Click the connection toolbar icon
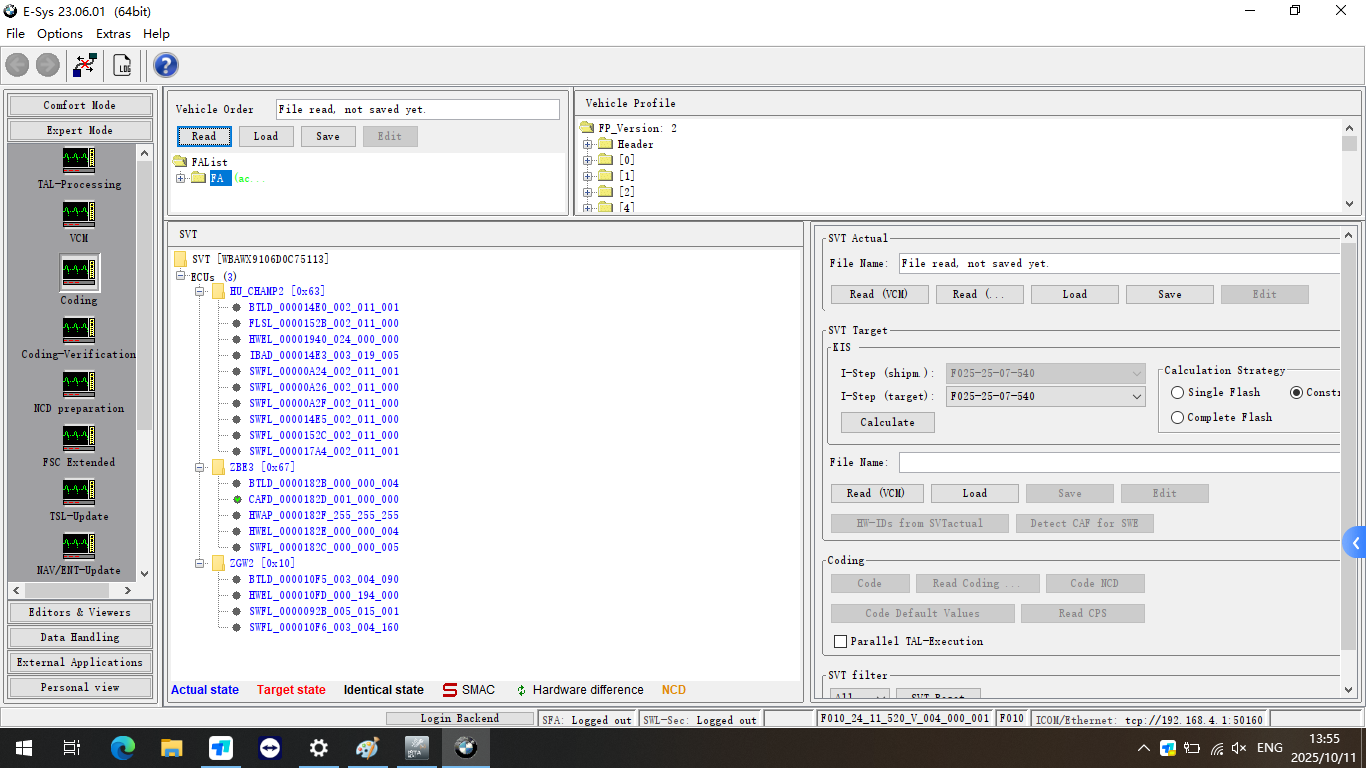The height and width of the screenshot is (768, 1366). 86,66
